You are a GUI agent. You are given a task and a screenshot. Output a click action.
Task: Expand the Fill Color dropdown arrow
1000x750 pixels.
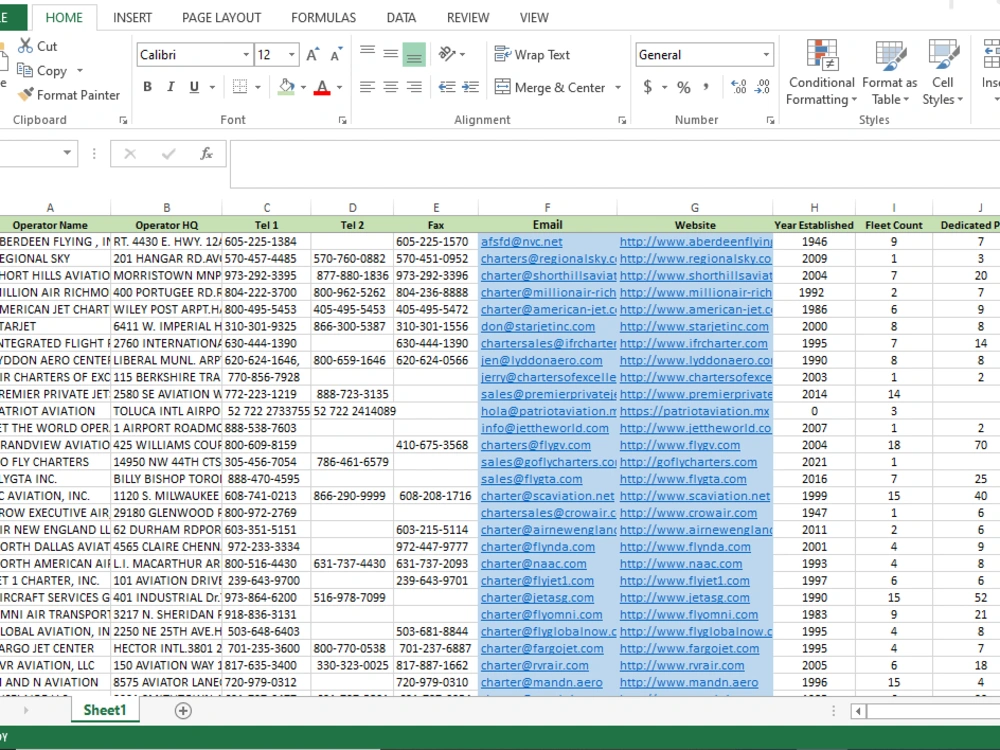303,87
